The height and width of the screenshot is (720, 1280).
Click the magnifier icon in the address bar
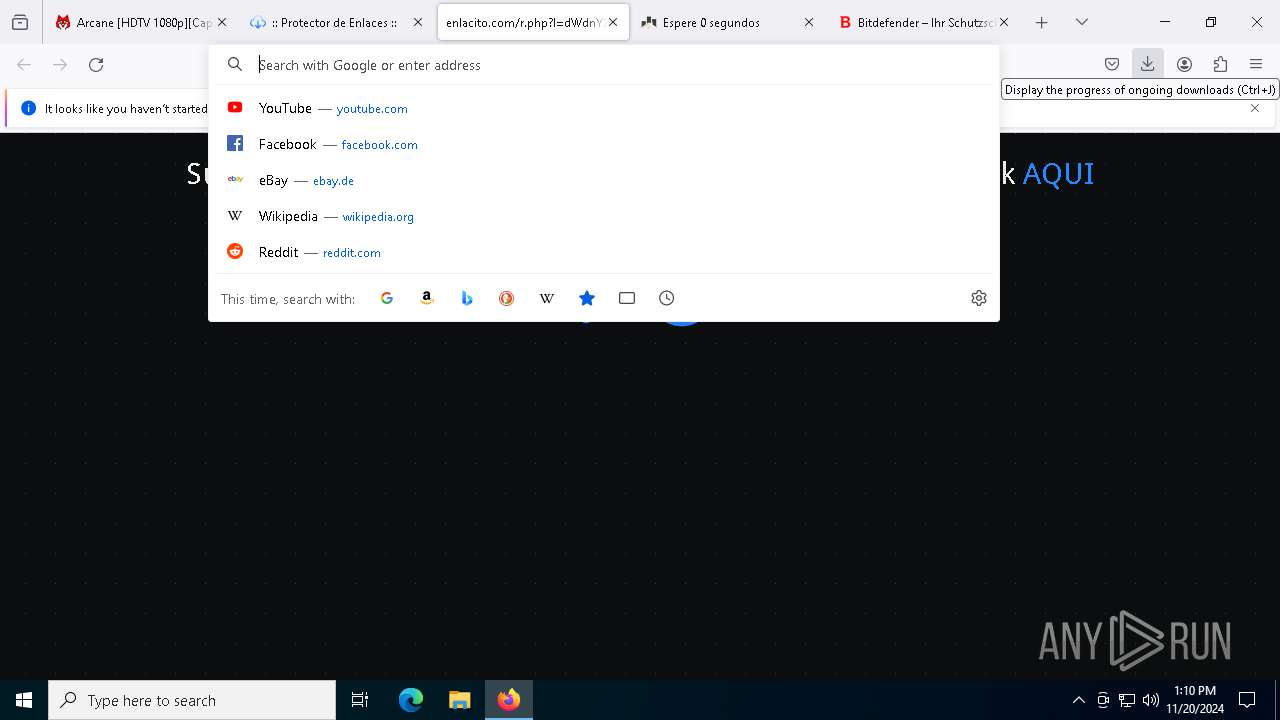(235, 65)
